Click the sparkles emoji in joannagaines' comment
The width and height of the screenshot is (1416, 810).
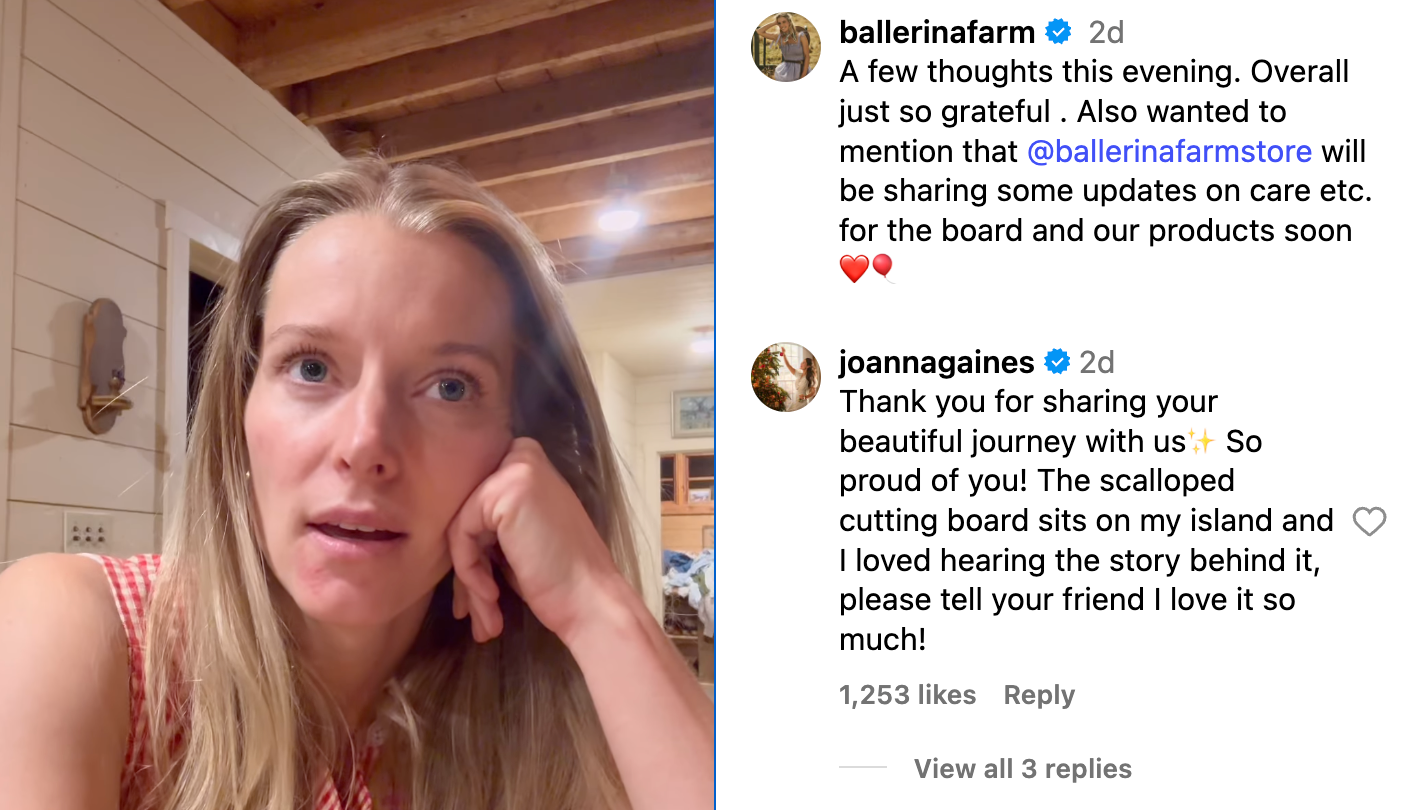1200,441
